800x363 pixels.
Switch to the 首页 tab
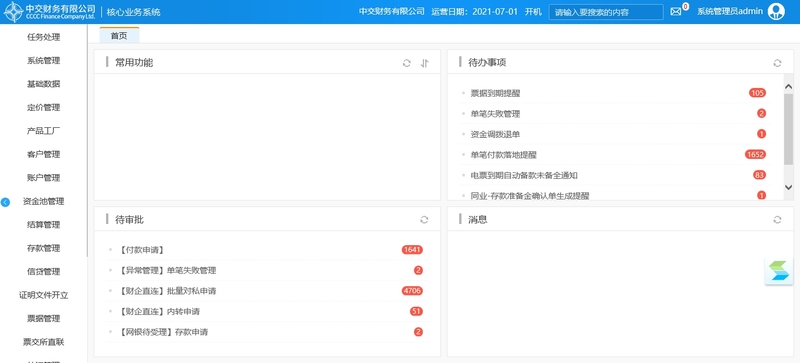pyautogui.click(x=119, y=36)
